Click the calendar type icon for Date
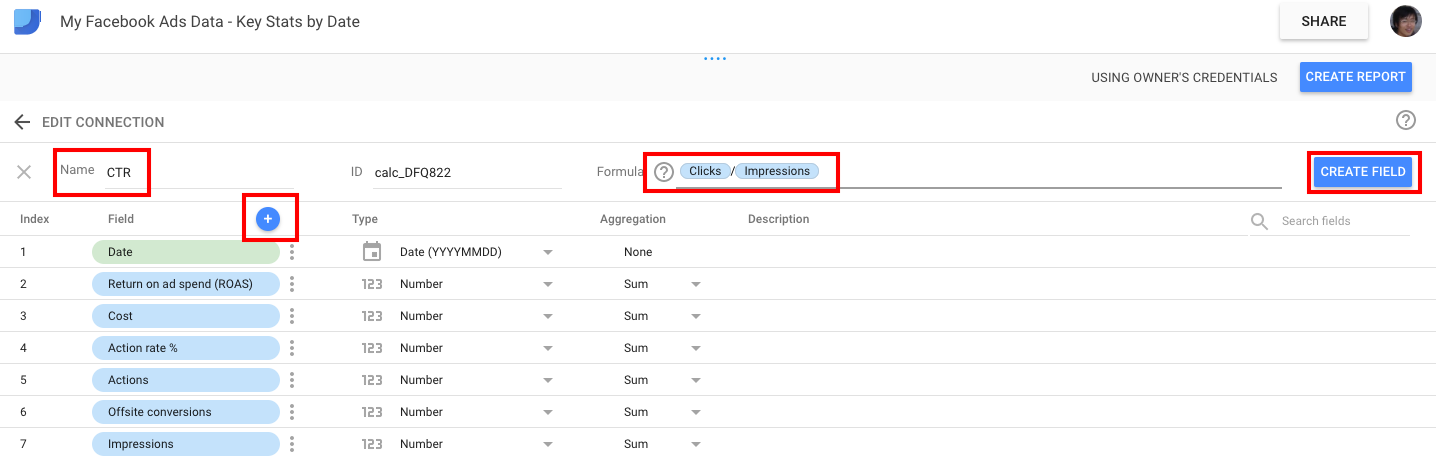Image resolution: width=1436 pixels, height=458 pixels. click(372, 252)
